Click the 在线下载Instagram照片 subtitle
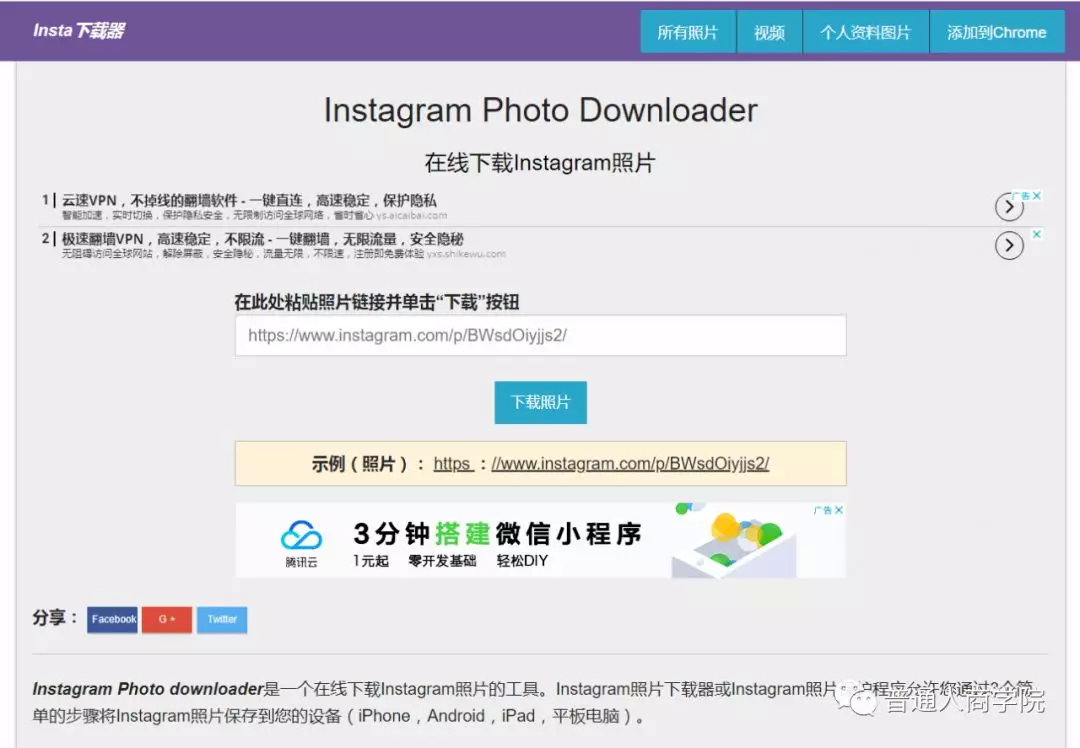This screenshot has height=748, width=1080. 540,163
